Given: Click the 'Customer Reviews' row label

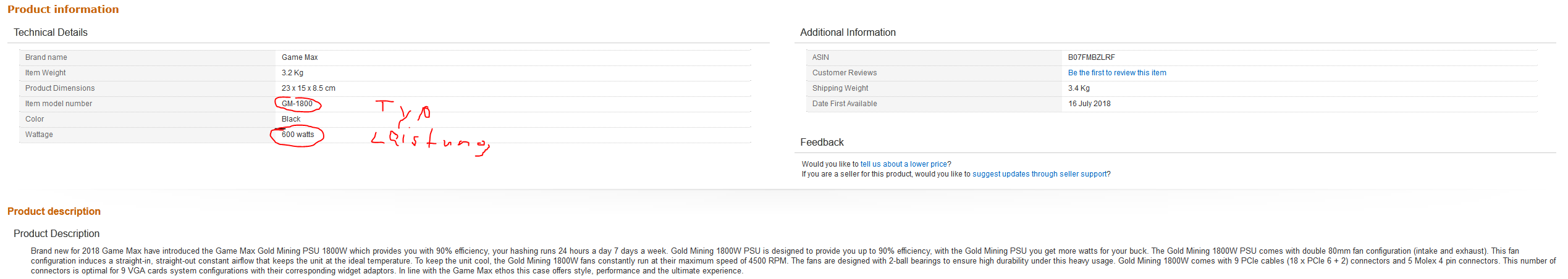Looking at the screenshot, I should pos(844,73).
